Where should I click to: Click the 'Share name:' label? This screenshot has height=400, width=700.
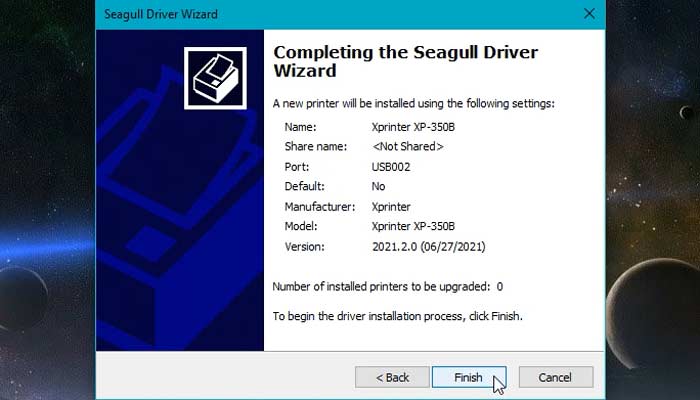316,146
